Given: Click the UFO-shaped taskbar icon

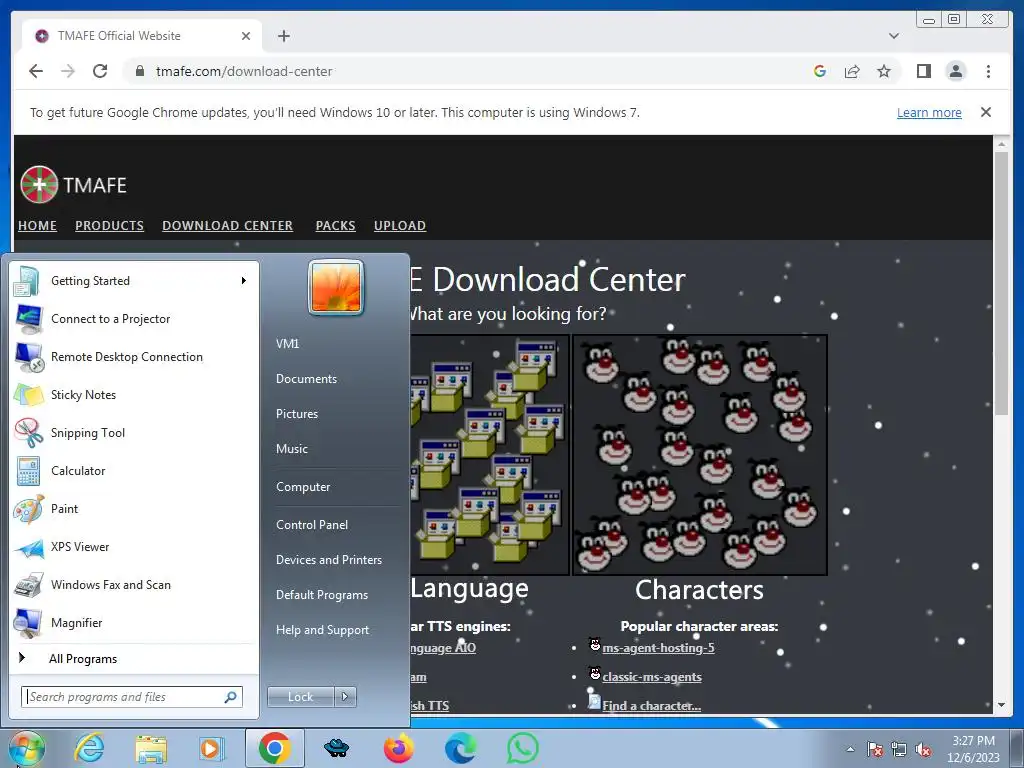Looking at the screenshot, I should point(336,748).
